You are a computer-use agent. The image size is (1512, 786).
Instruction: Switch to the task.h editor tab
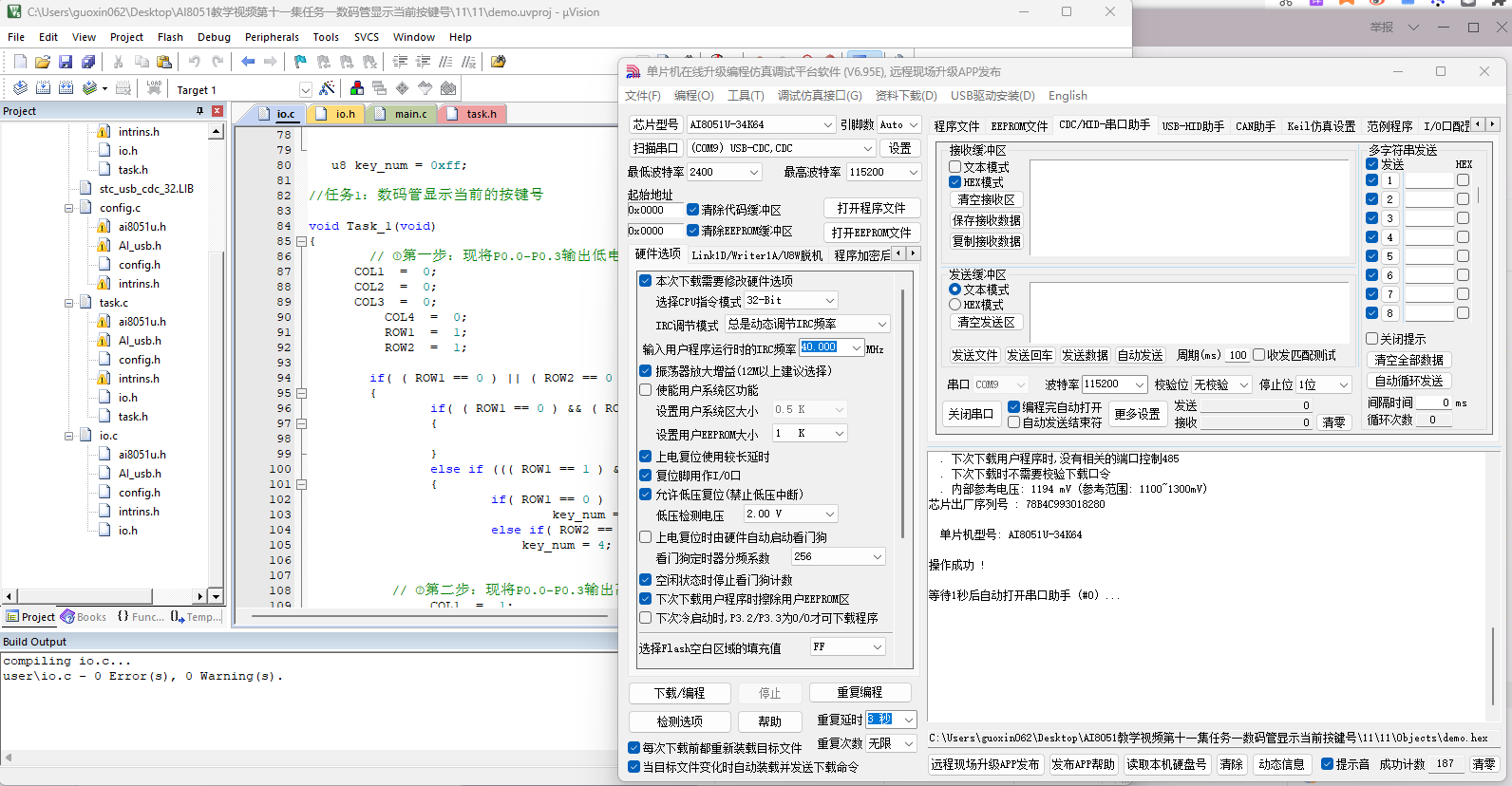[x=481, y=114]
